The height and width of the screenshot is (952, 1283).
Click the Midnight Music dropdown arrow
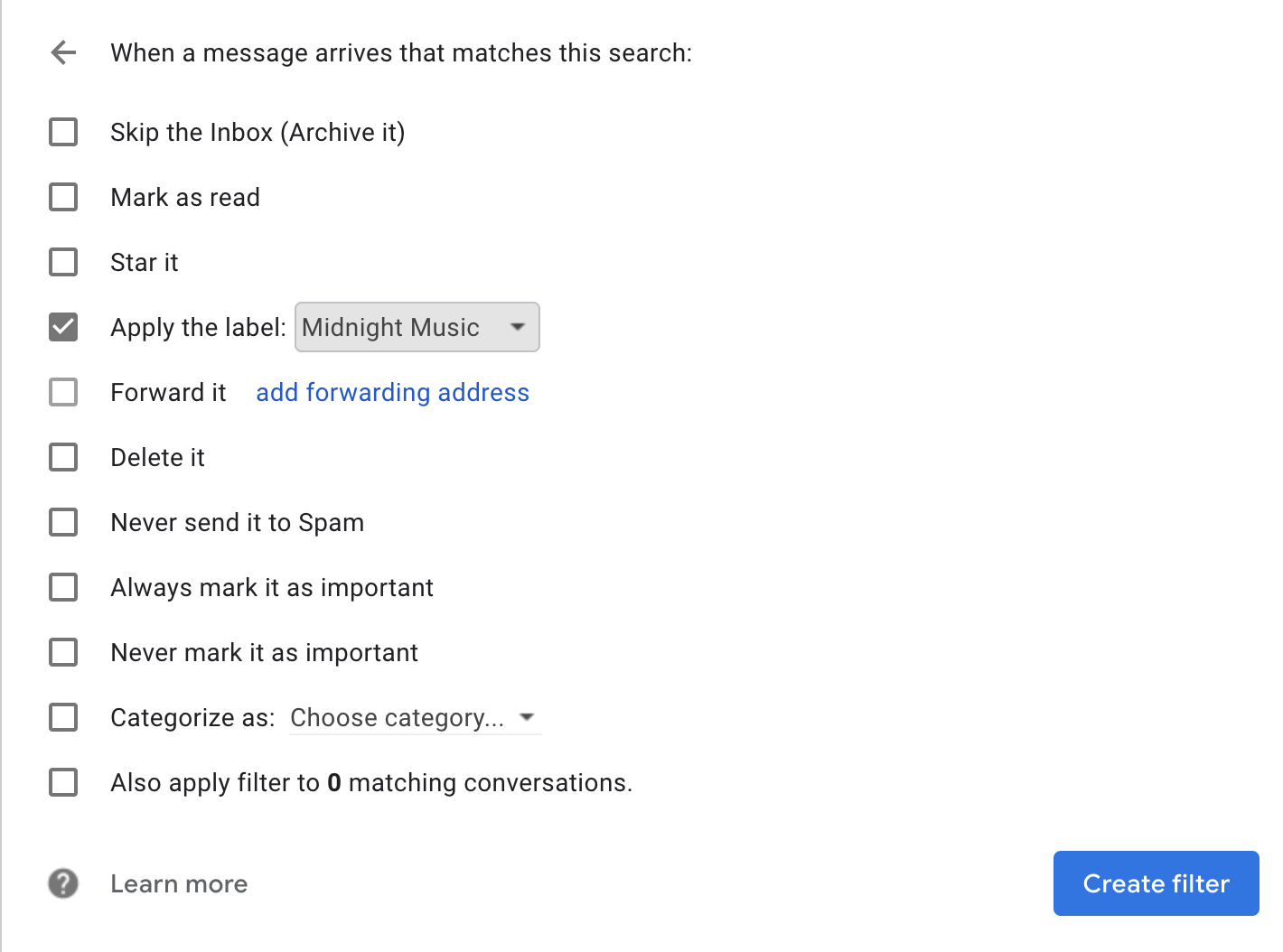point(518,327)
